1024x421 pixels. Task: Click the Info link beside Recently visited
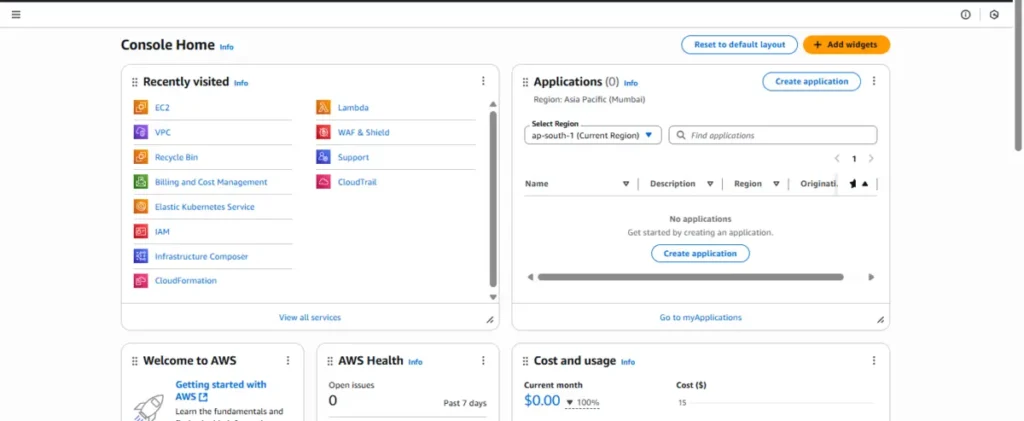pos(241,84)
